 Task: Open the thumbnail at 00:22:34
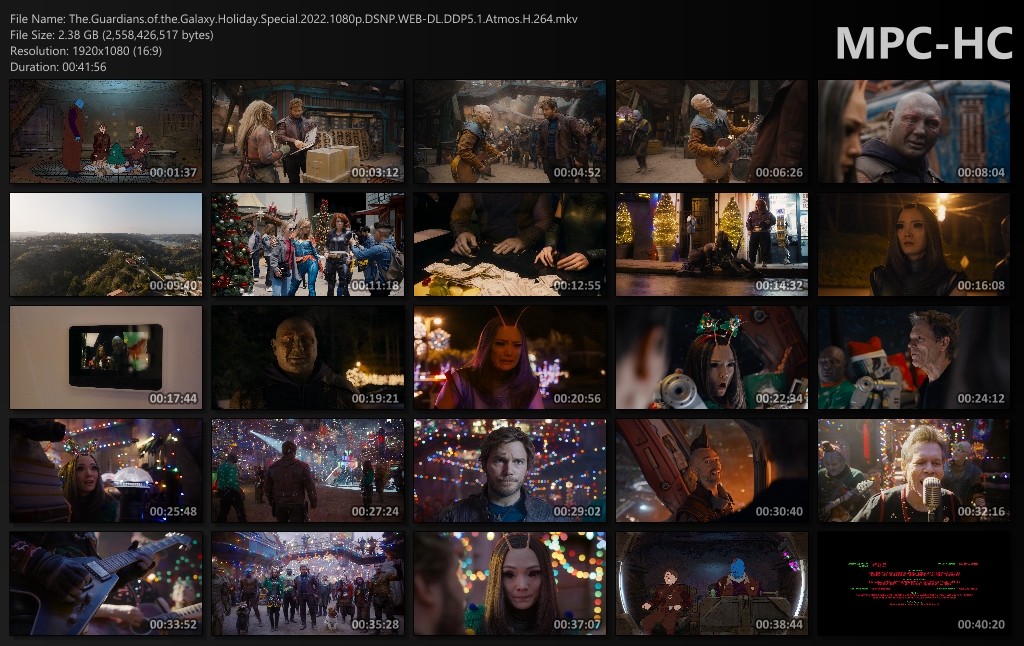coord(712,357)
